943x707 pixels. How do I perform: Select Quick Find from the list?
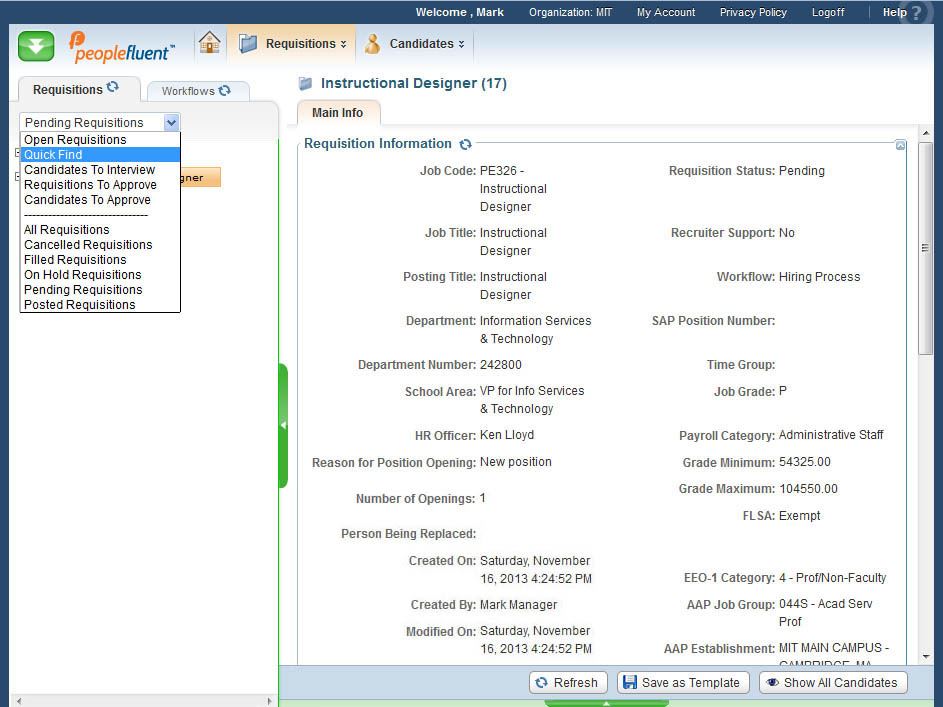click(54, 155)
